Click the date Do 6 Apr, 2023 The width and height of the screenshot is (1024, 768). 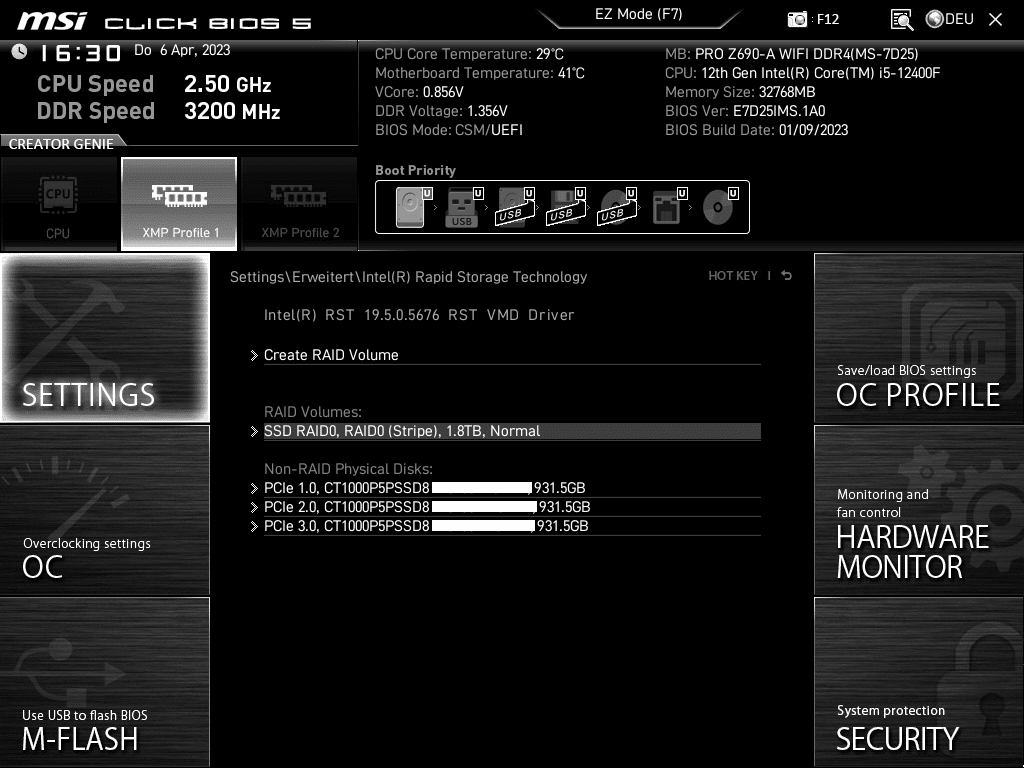coord(182,50)
